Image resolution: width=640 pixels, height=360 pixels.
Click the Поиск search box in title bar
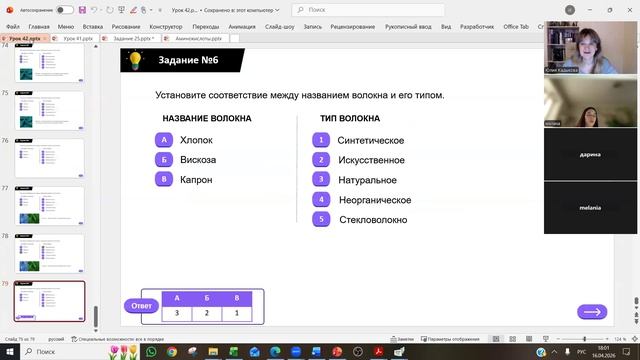pyautogui.click(x=368, y=10)
